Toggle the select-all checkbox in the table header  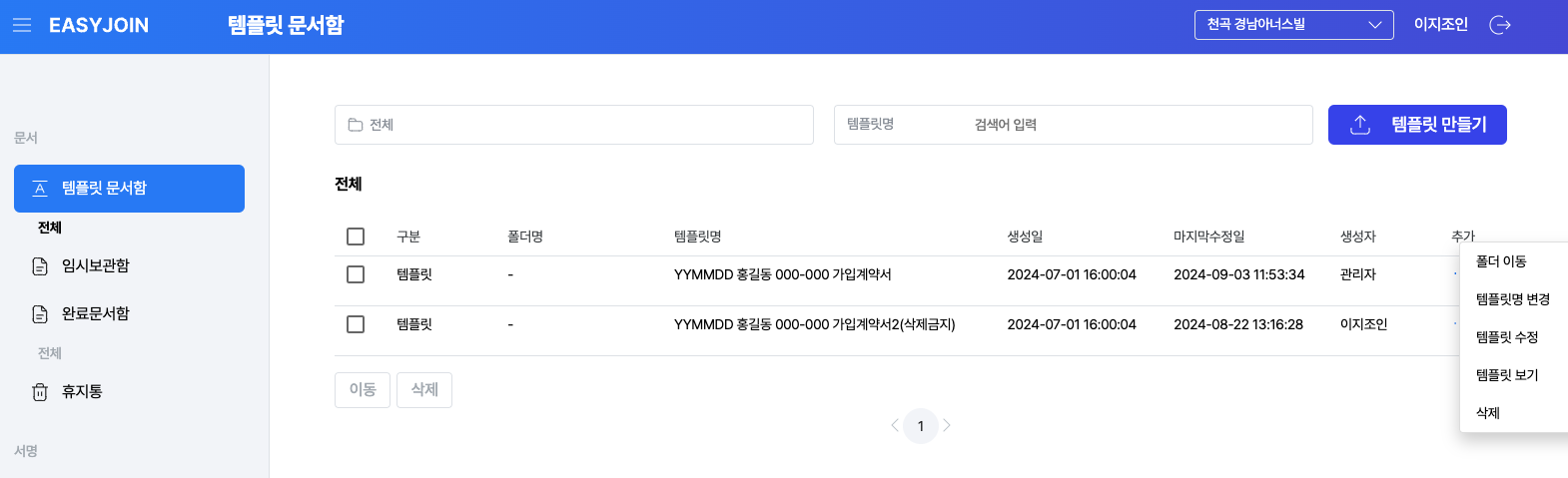point(356,237)
